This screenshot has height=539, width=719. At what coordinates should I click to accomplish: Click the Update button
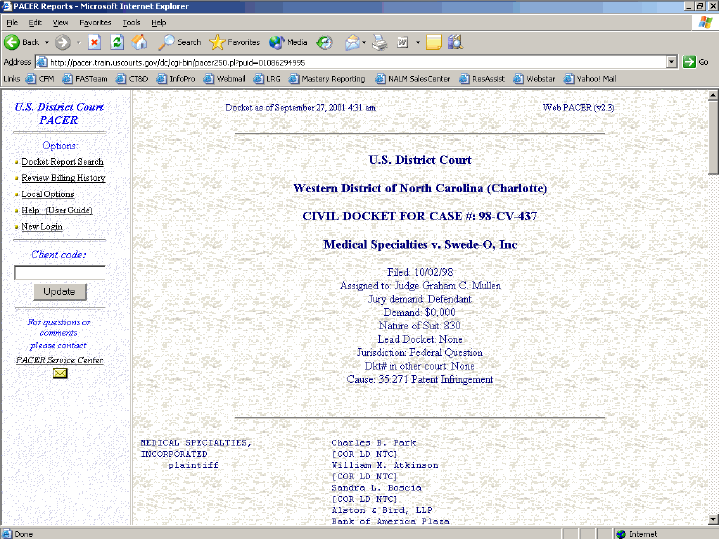[60, 292]
